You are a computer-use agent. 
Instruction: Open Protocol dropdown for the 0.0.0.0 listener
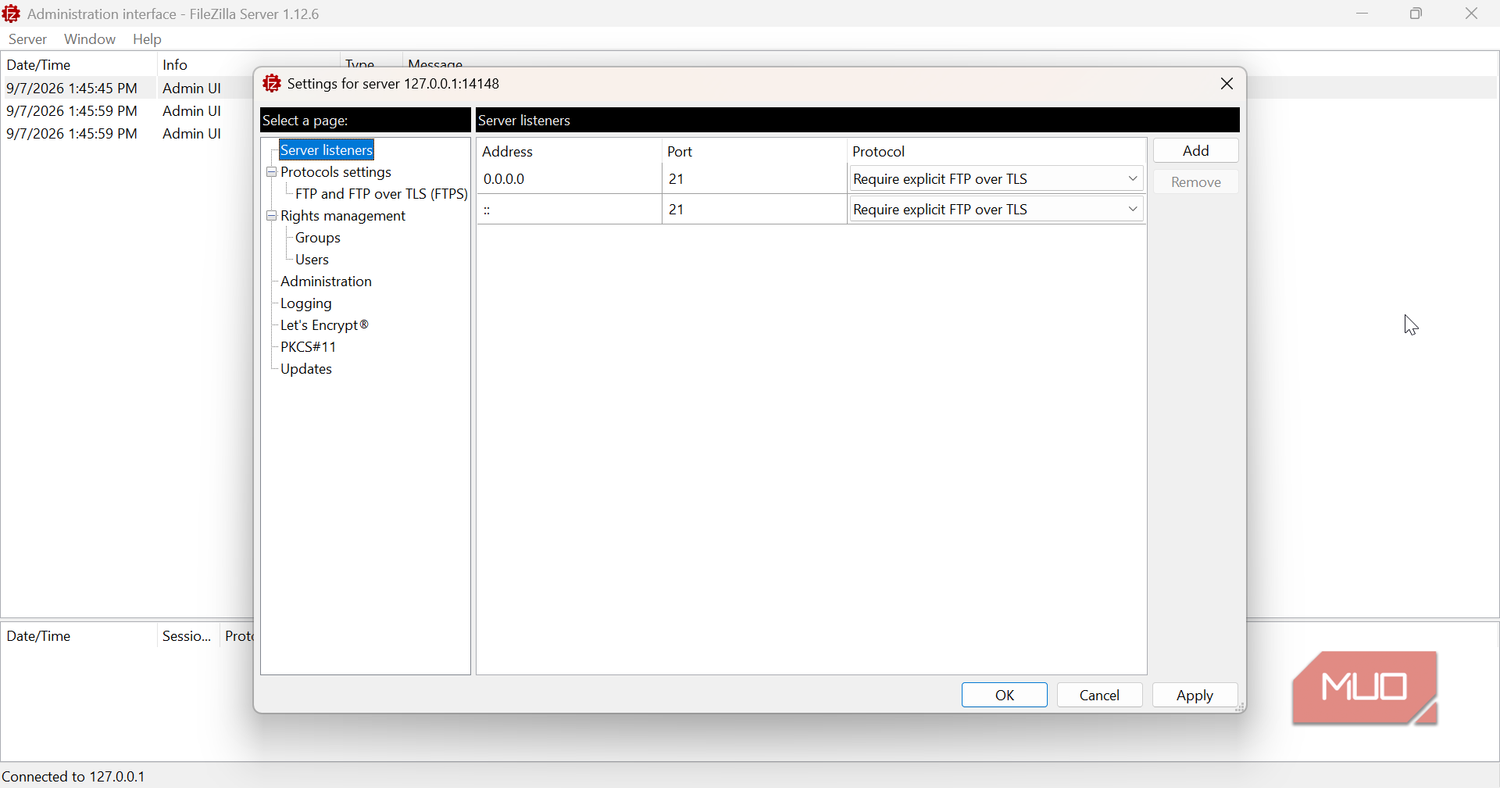tap(996, 180)
